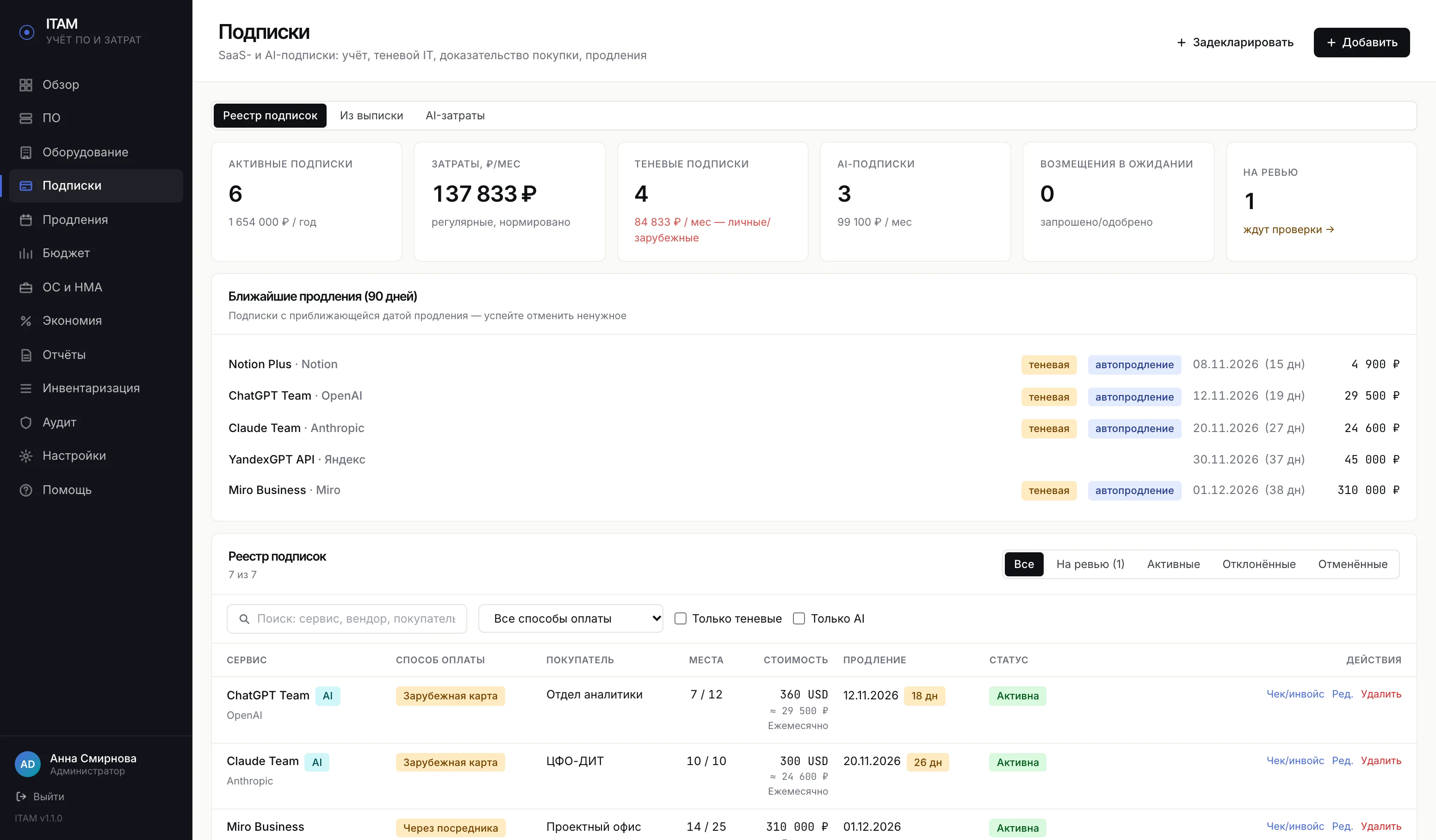Click the Добавить button
The height and width of the screenshot is (840, 1436).
[x=1362, y=42]
